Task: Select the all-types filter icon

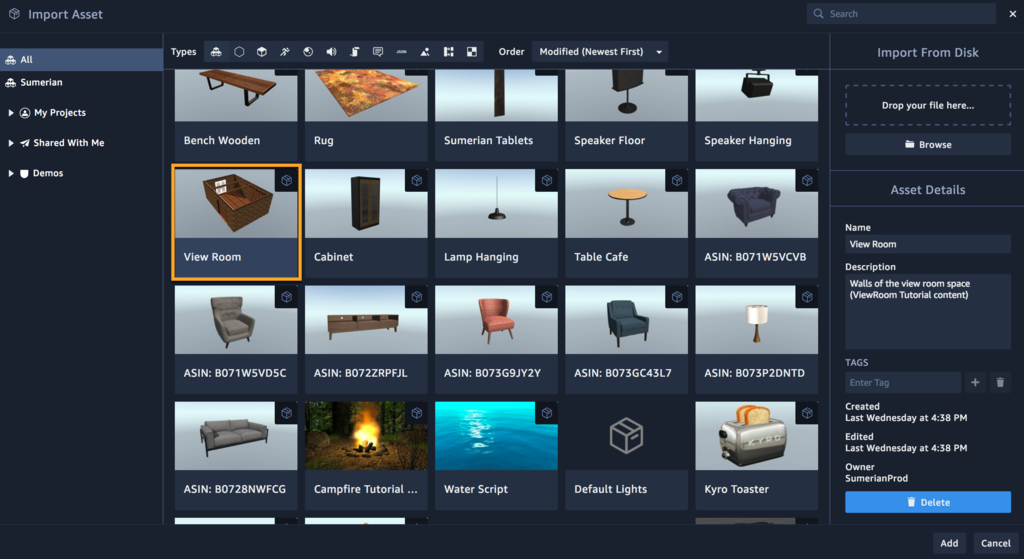Action: [x=216, y=52]
